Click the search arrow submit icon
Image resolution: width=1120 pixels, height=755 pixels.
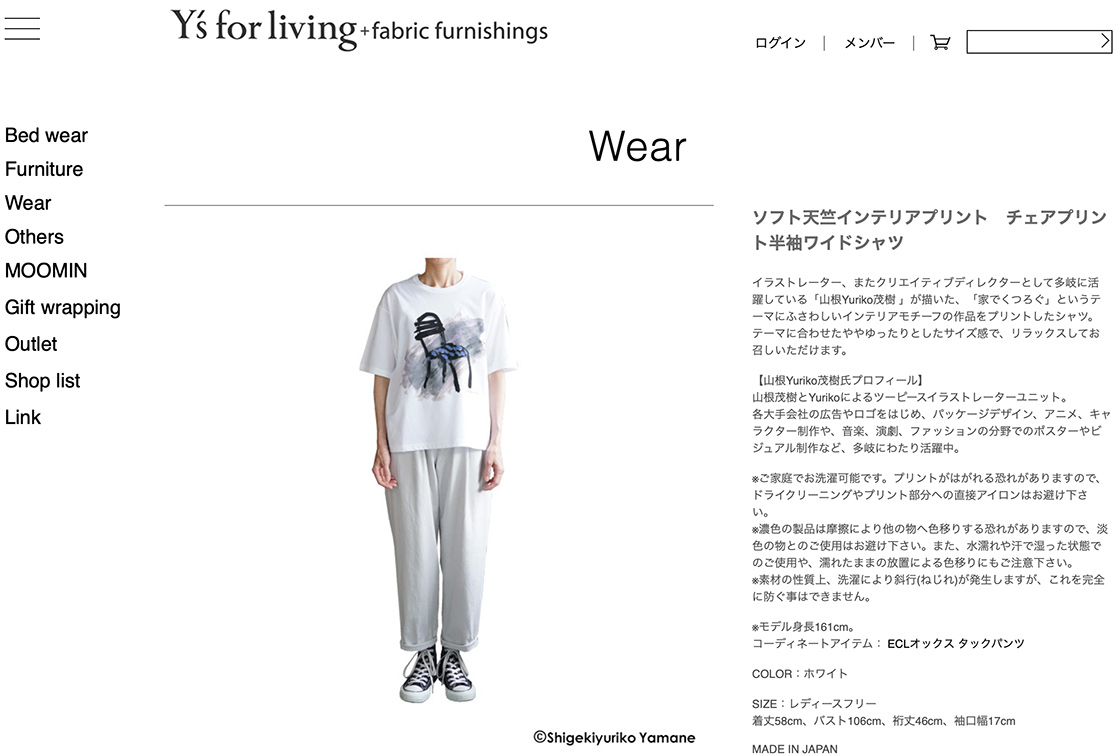tap(1104, 41)
